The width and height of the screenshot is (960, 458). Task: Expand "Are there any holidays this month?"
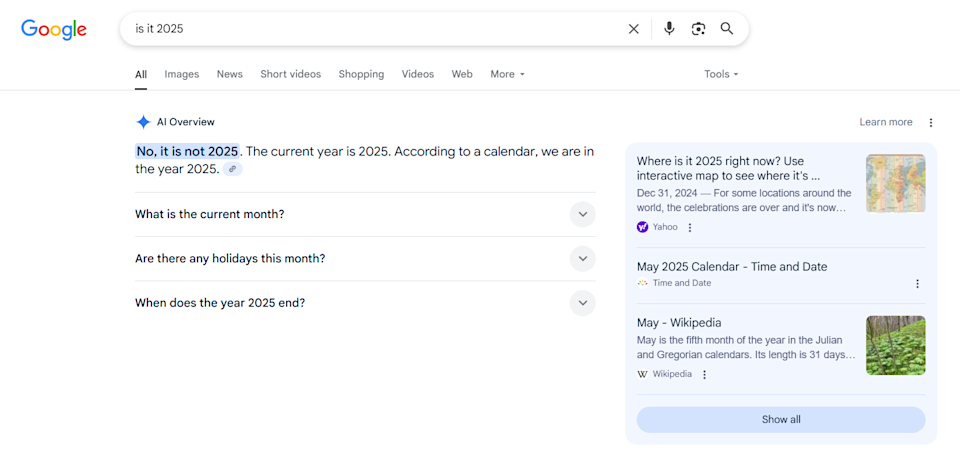pyautogui.click(x=365, y=258)
